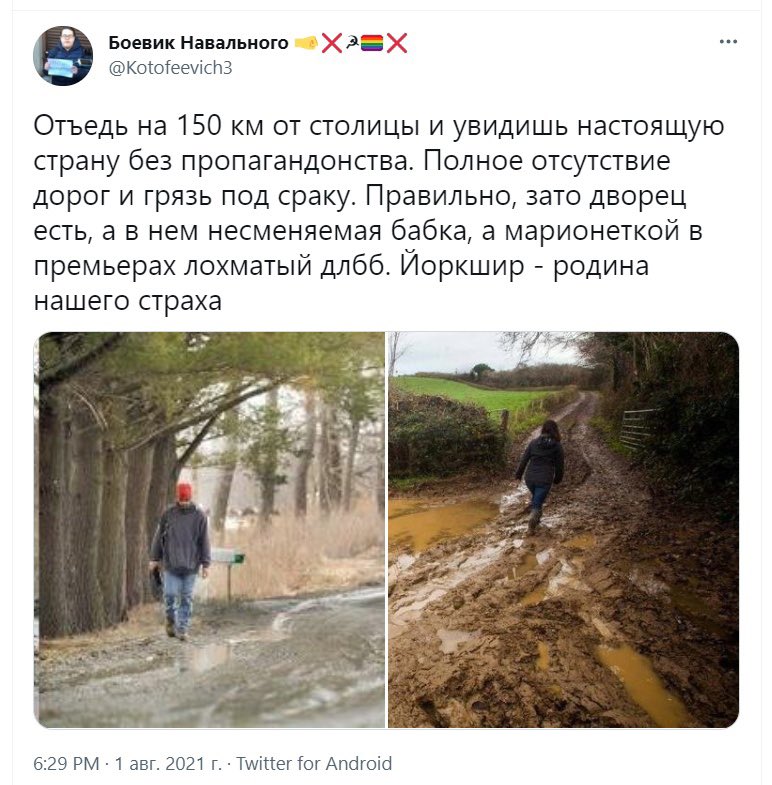The height and width of the screenshot is (785, 772).
Task: Open the 'Twitter for Android' source link
Action: (x=314, y=763)
